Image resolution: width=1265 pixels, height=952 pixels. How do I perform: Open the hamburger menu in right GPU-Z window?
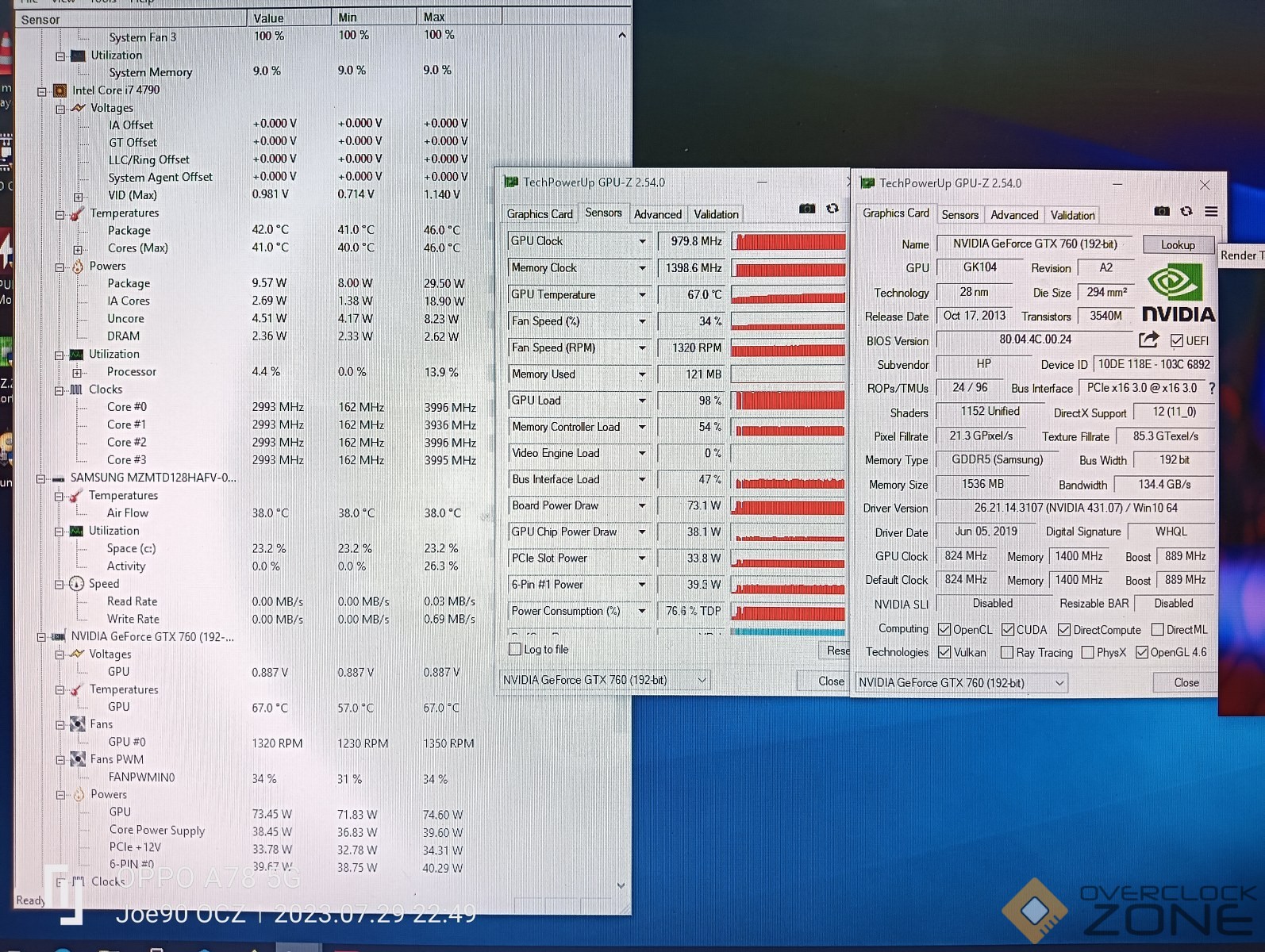coord(1211,211)
